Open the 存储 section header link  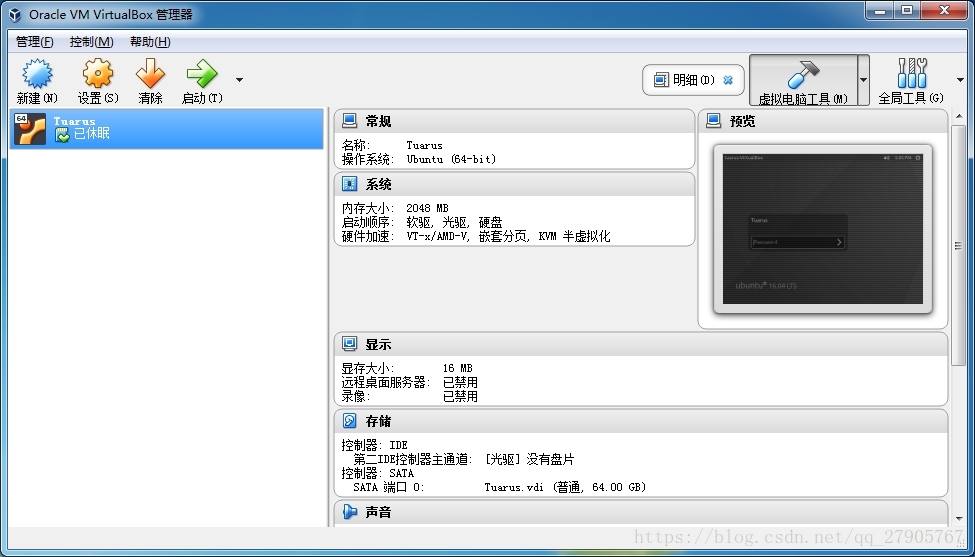coord(378,421)
